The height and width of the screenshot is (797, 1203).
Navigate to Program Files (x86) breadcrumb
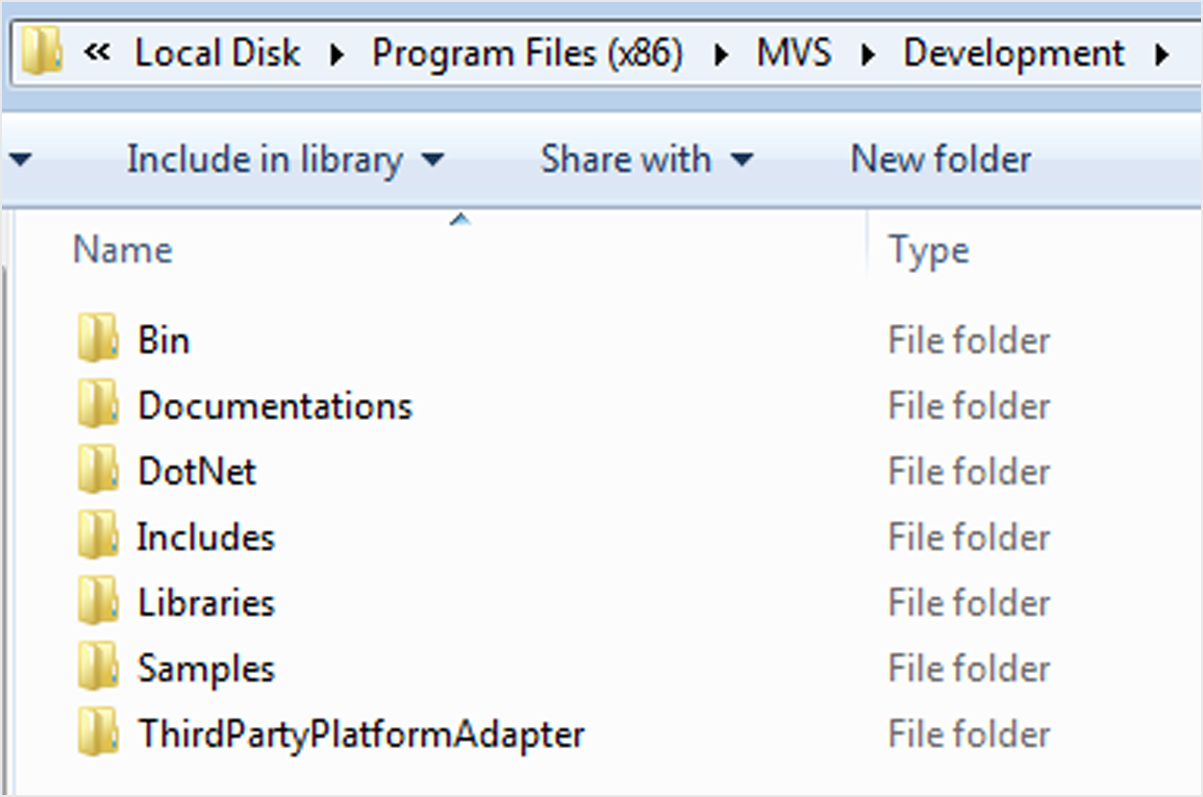coord(527,53)
